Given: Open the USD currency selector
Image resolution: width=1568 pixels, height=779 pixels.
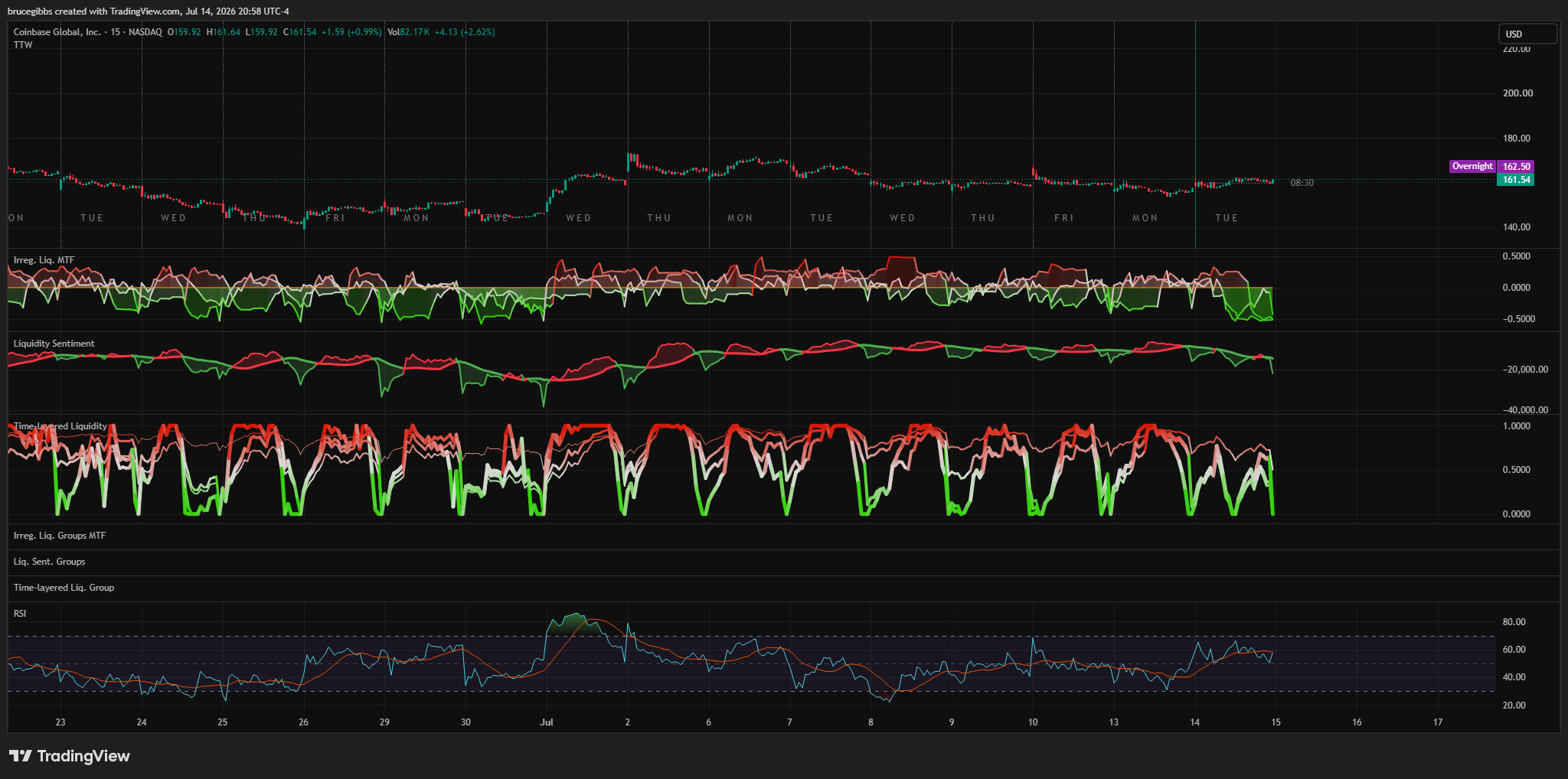Looking at the screenshot, I should (x=1527, y=34).
